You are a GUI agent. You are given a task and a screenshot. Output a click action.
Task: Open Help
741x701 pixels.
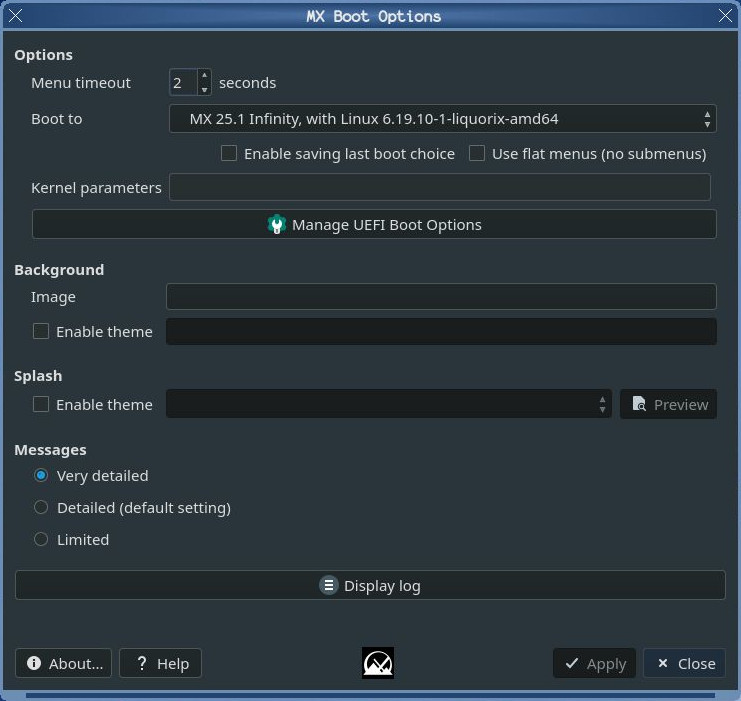(x=161, y=663)
